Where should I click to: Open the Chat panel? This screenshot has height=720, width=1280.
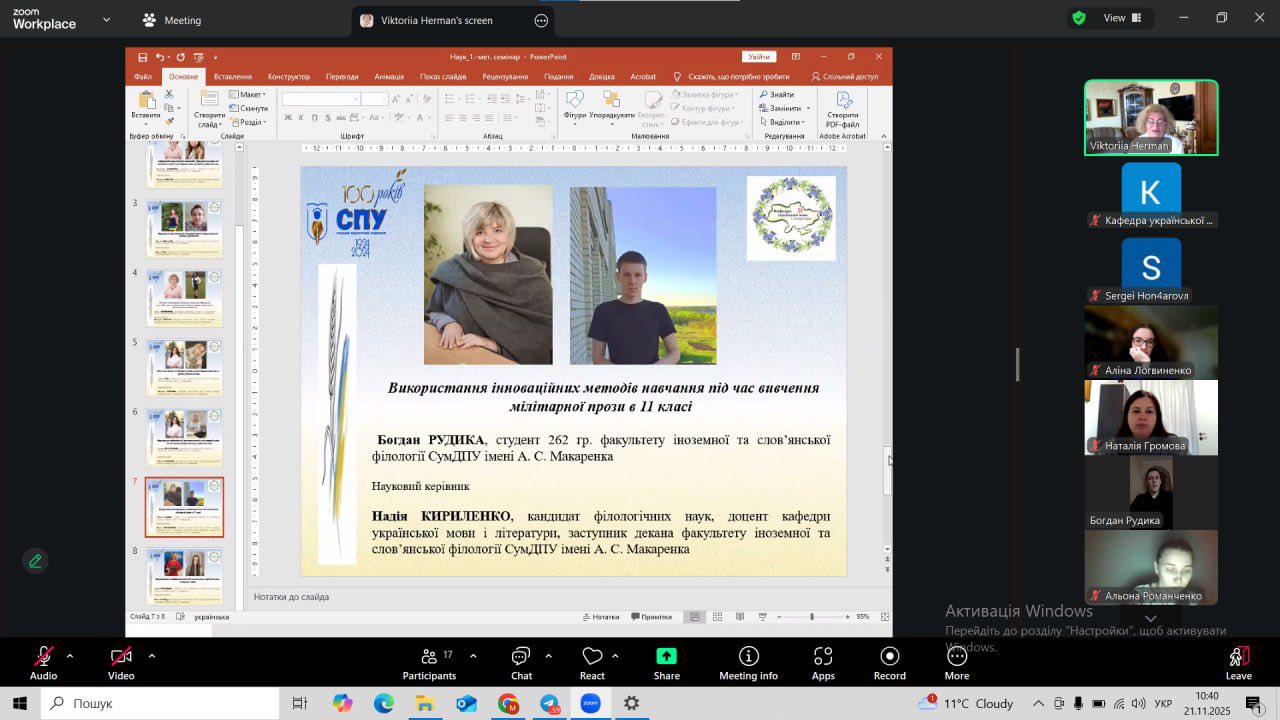pyautogui.click(x=521, y=663)
